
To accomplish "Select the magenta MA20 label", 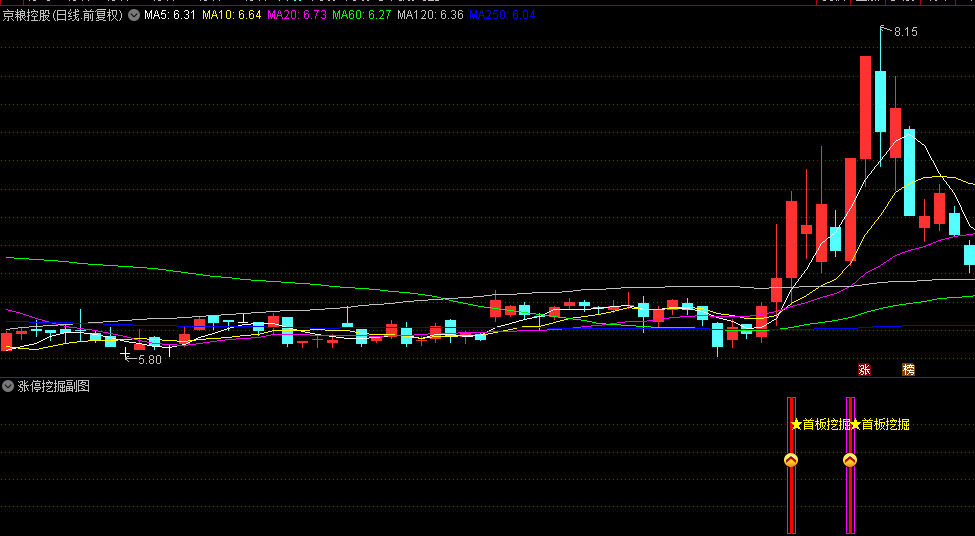I will pyautogui.click(x=296, y=16).
